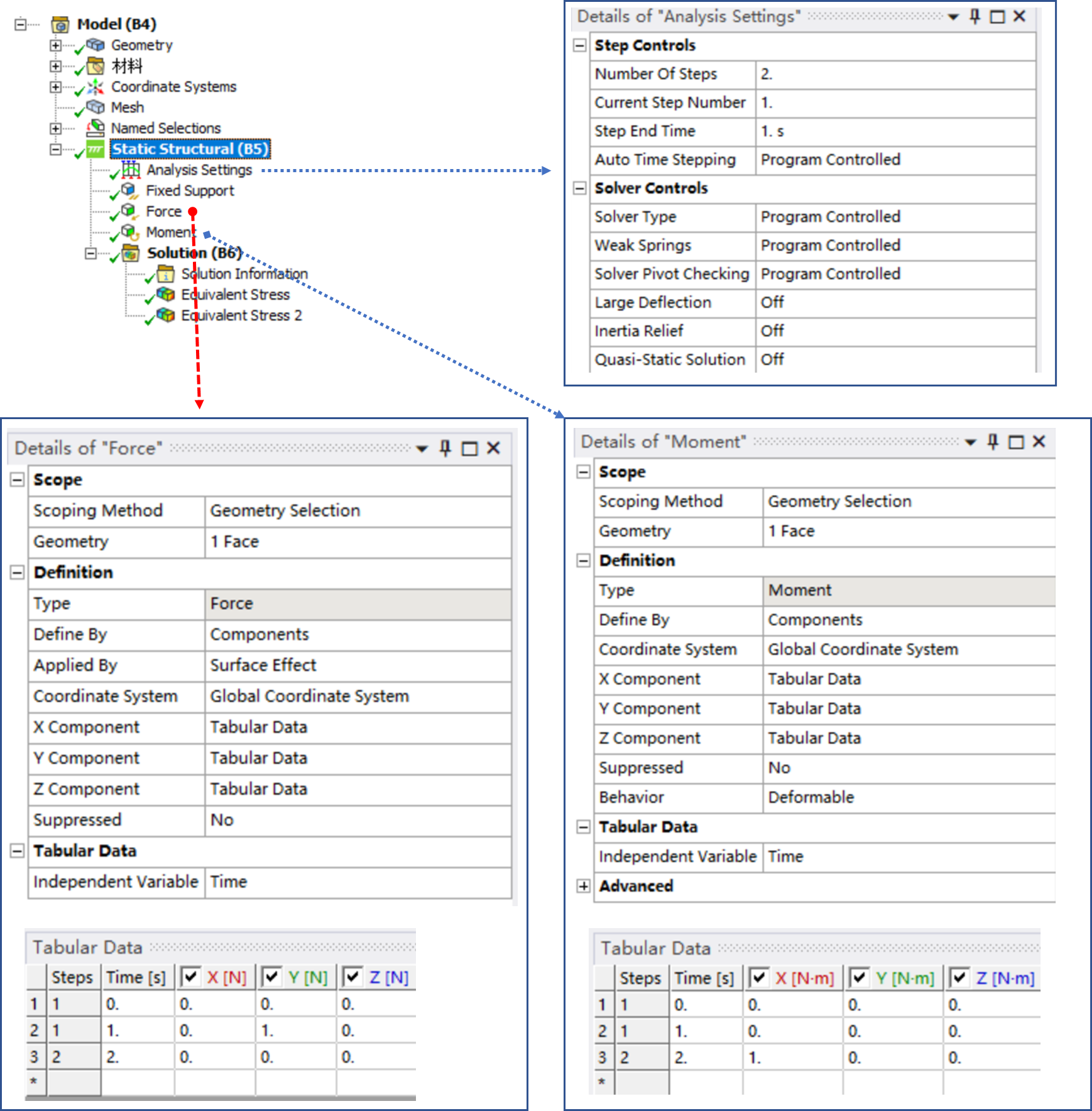Click the Mesh icon in tree
The width and height of the screenshot is (1092, 1111).
[96, 107]
